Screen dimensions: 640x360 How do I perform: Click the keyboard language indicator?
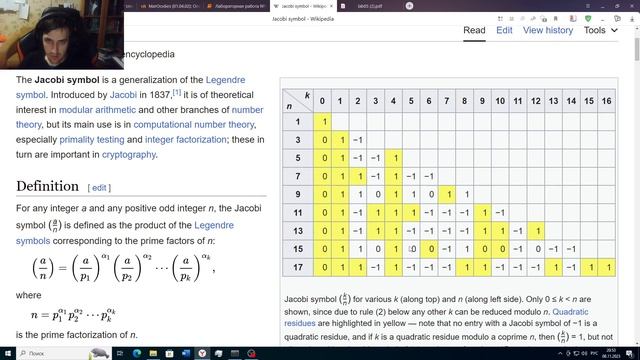point(595,353)
